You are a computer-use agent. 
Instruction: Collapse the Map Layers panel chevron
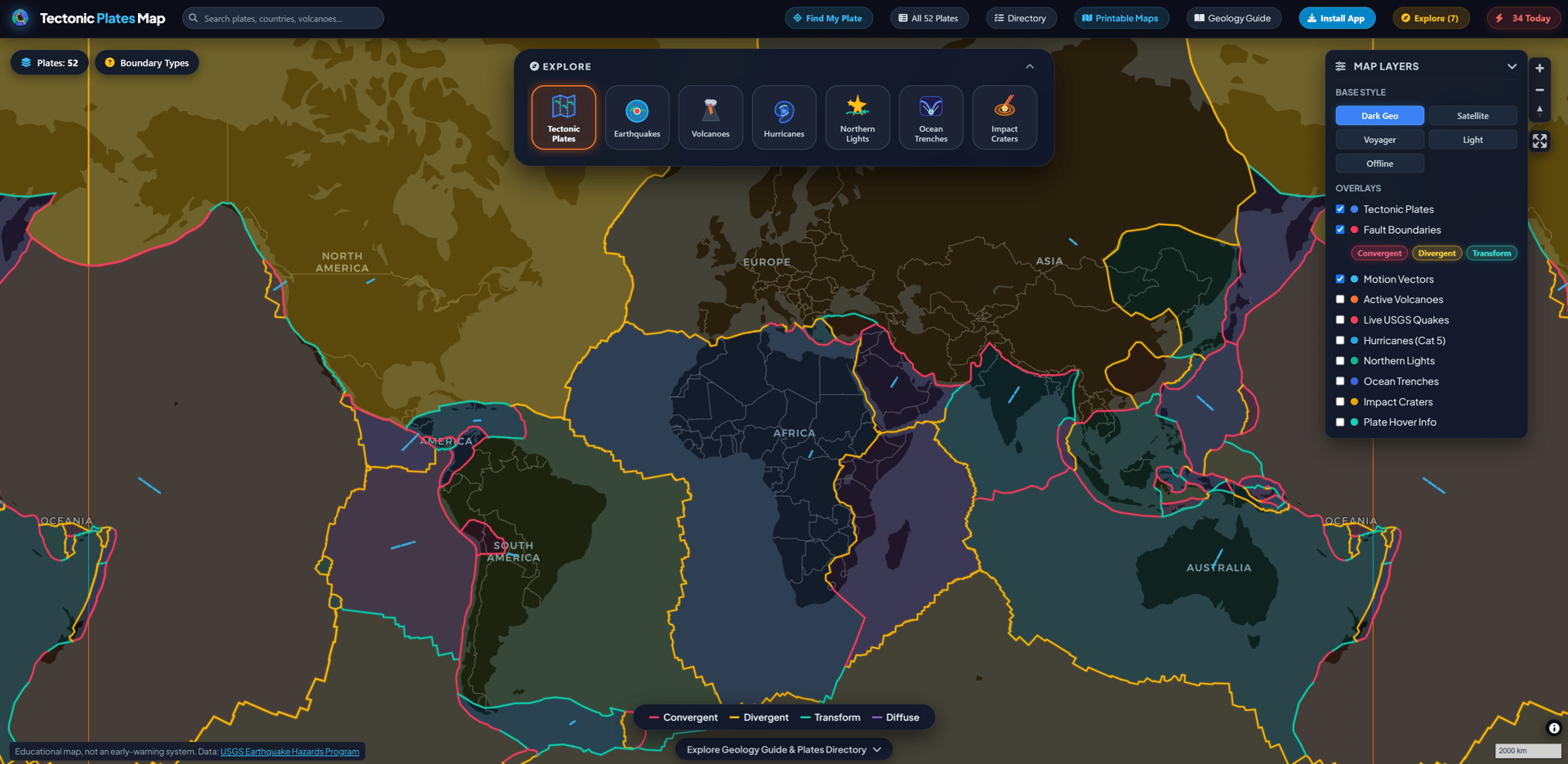1512,66
